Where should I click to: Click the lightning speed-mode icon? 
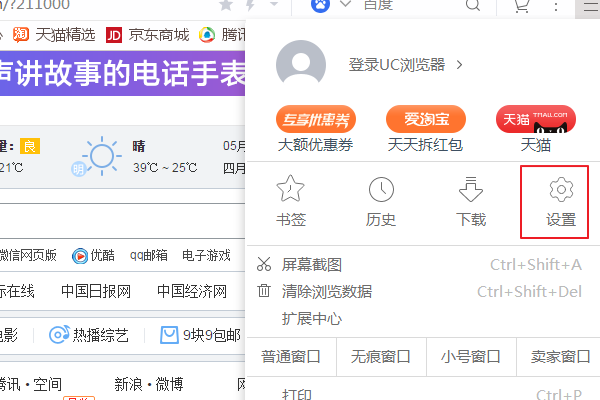coord(250,5)
